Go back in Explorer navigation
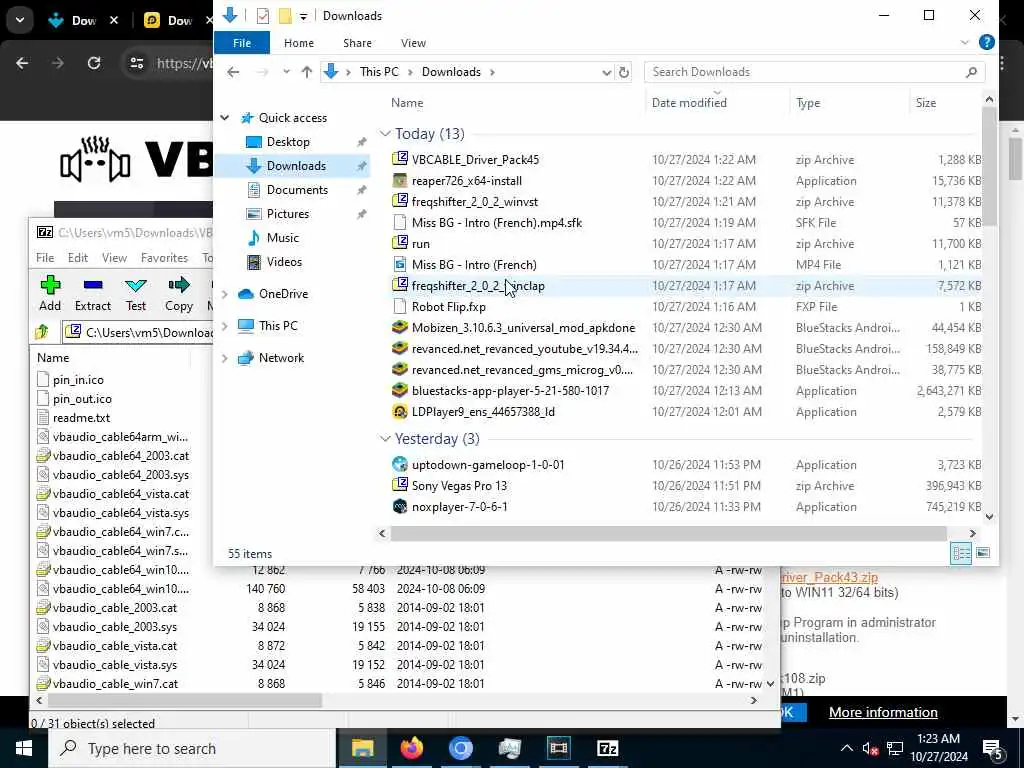Viewport: 1024px width, 768px height. click(x=233, y=72)
